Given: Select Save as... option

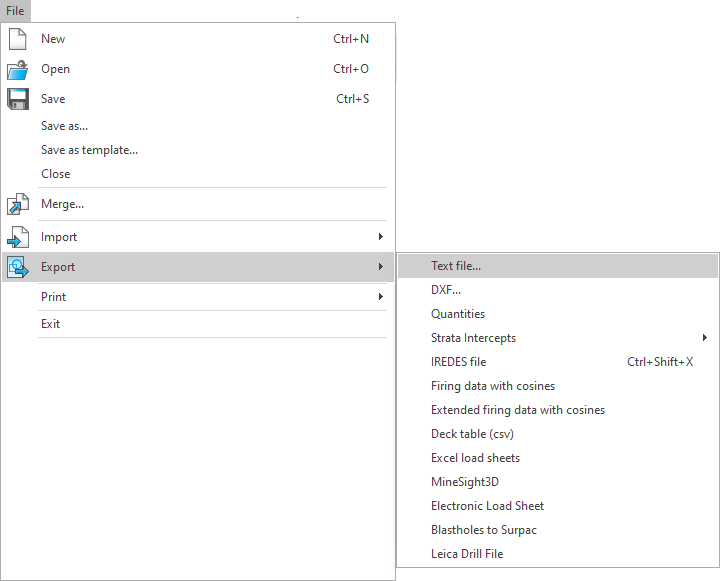Looking at the screenshot, I should (198, 126).
